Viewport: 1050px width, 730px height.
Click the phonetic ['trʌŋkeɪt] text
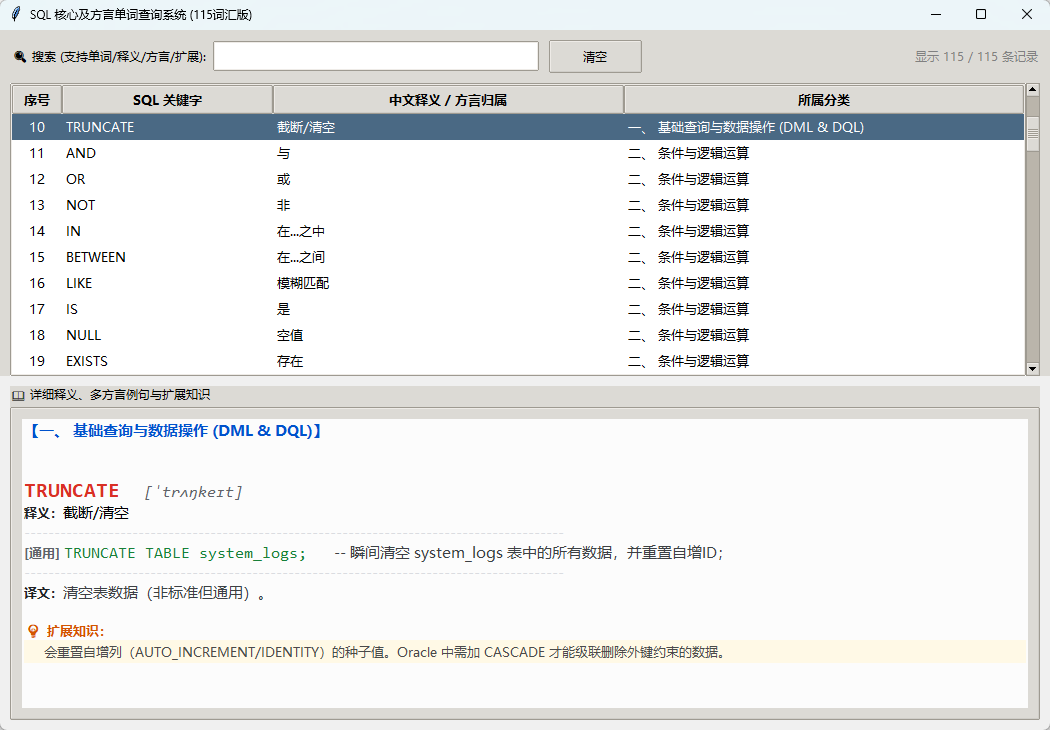[194, 492]
